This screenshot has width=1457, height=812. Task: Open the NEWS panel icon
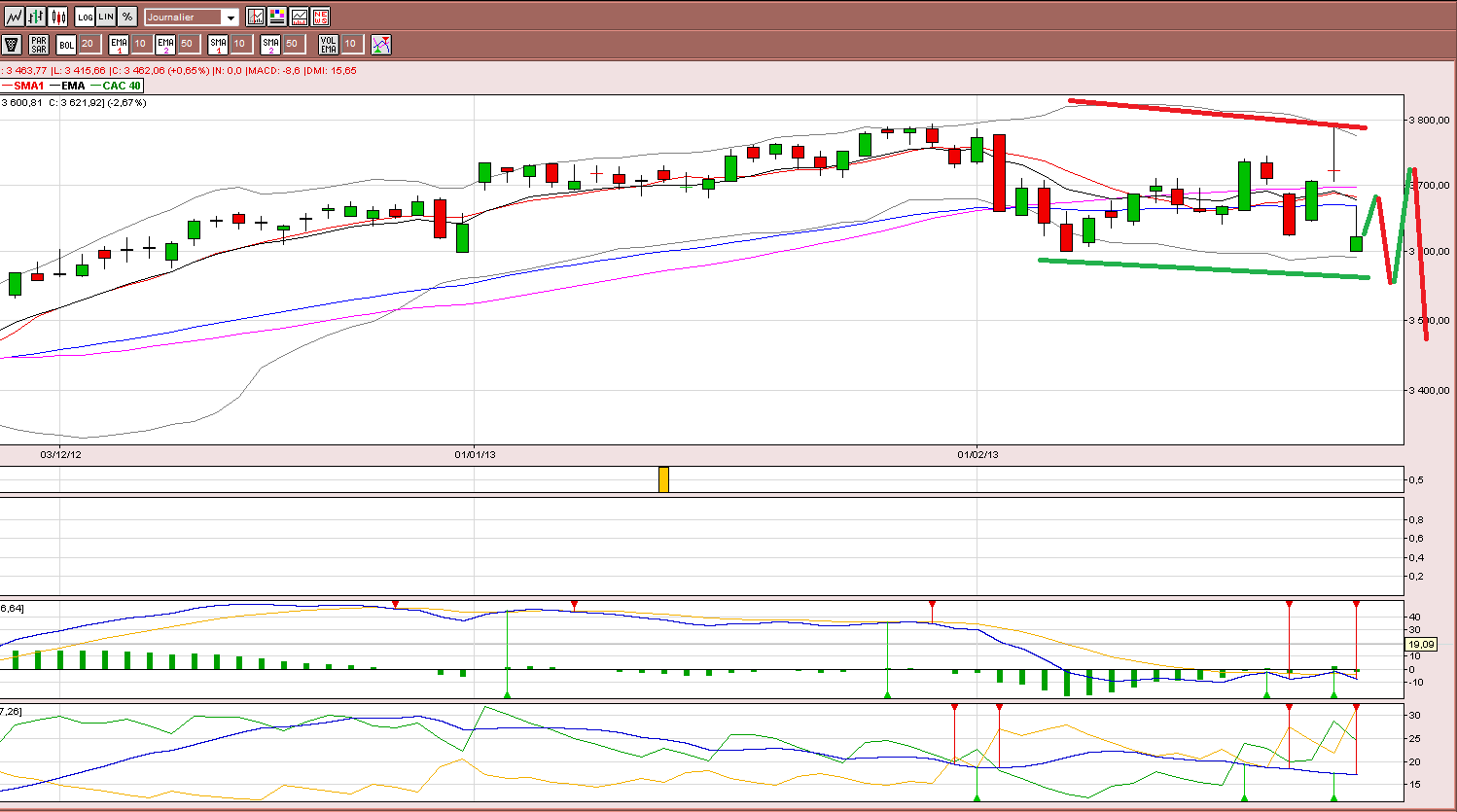pos(320,17)
